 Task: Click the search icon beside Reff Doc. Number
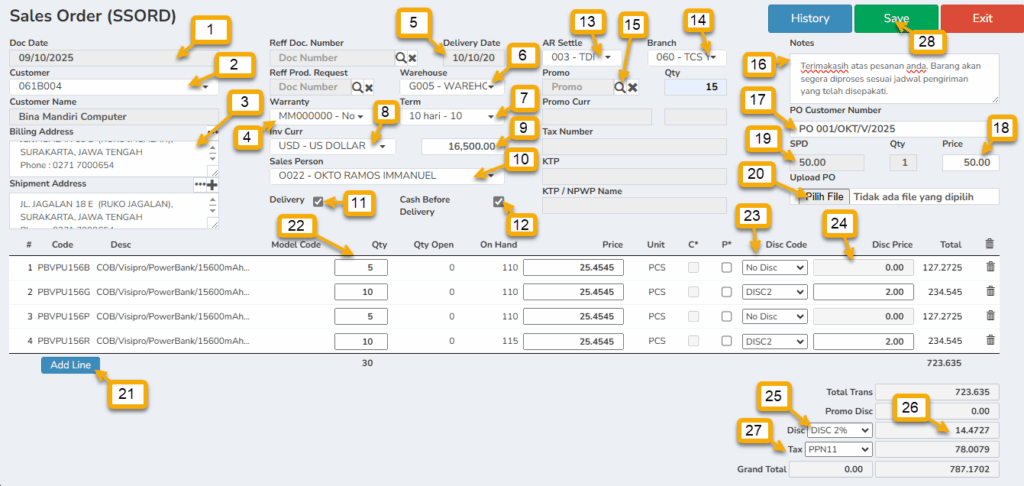(400, 58)
